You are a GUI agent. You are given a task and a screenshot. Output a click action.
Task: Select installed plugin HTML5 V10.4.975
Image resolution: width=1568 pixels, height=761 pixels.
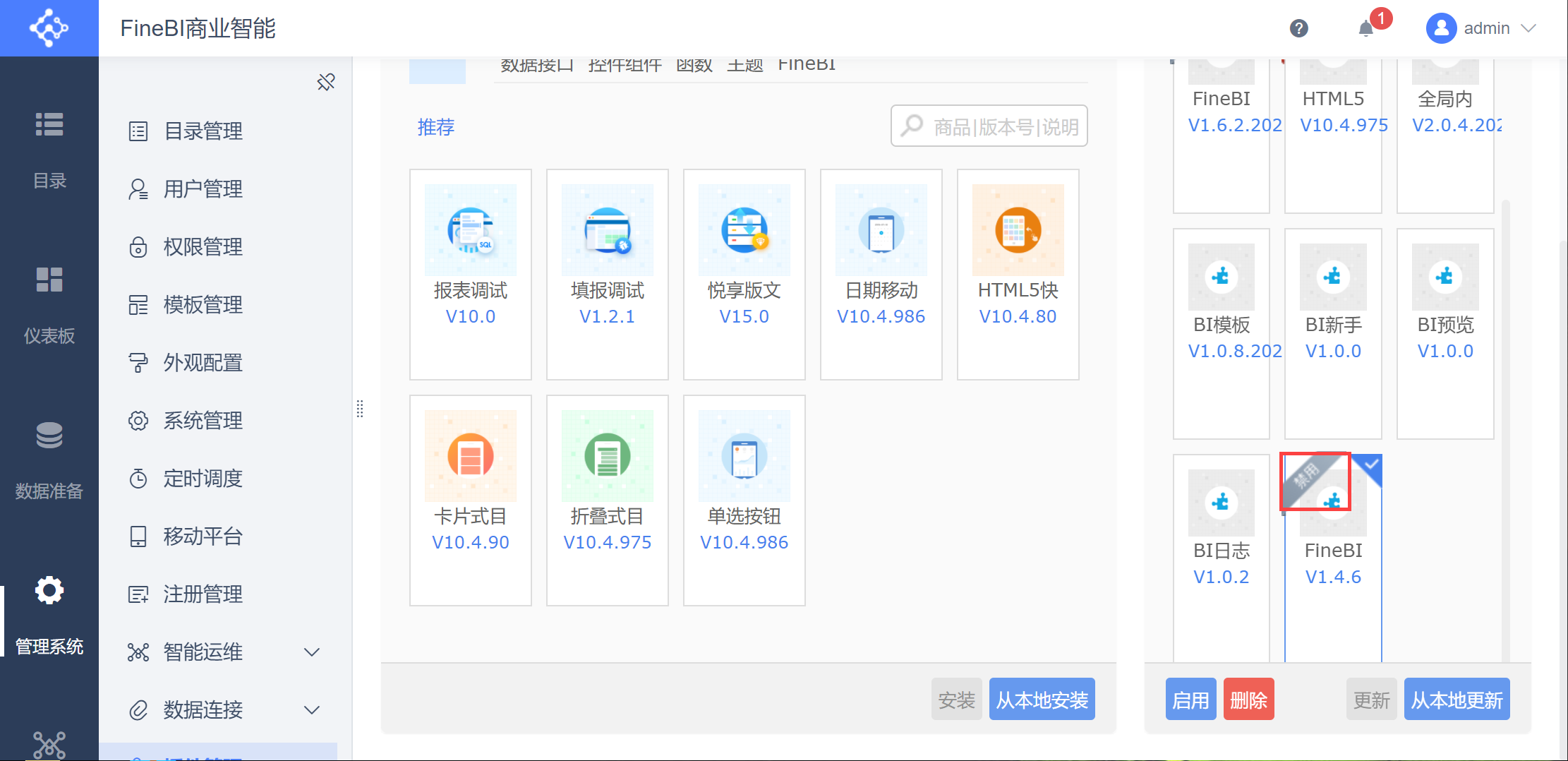click(x=1333, y=134)
